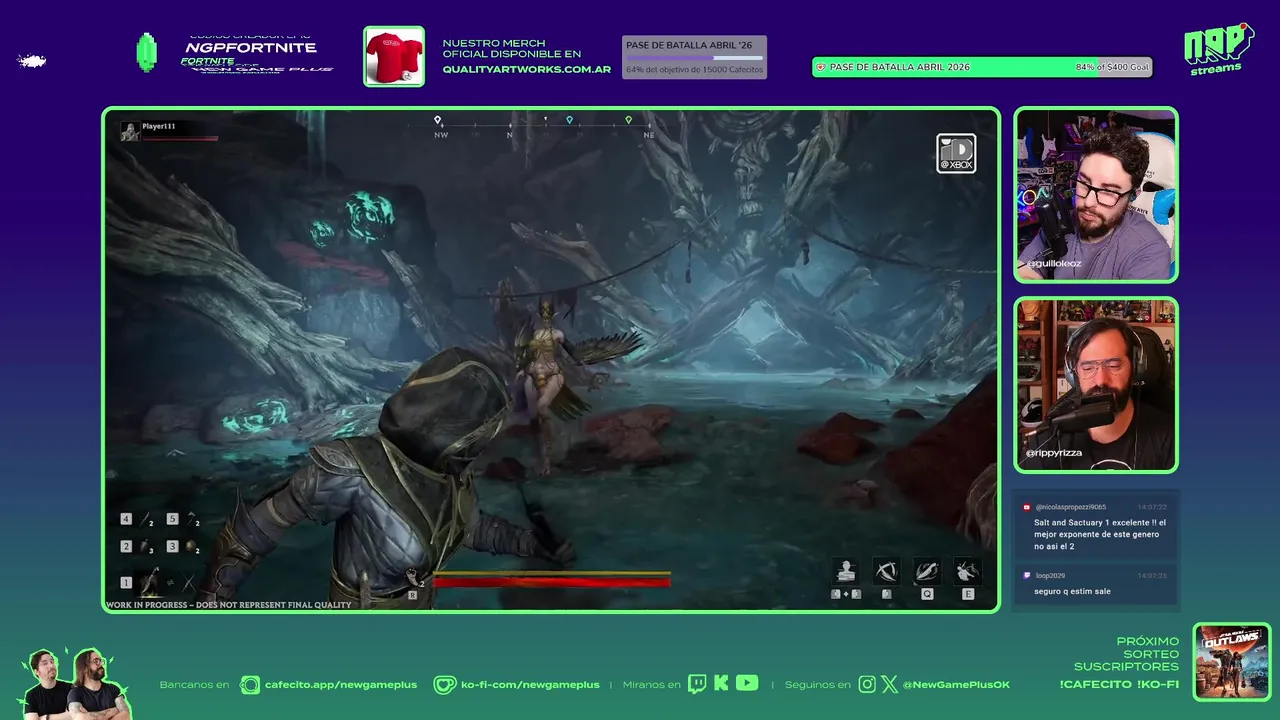
Task: Click the stealth takedown ability icon
Action: (846, 571)
